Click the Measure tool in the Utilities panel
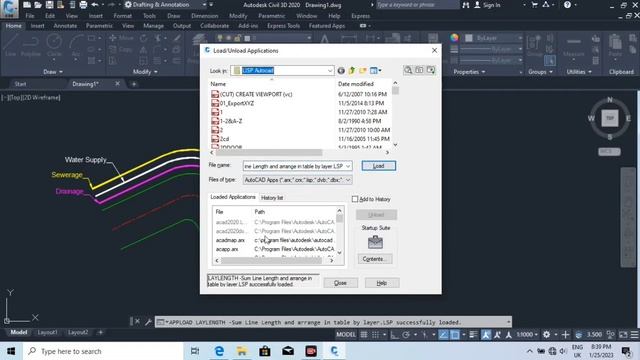Viewport: 640px width, 360px height. pos(573,46)
